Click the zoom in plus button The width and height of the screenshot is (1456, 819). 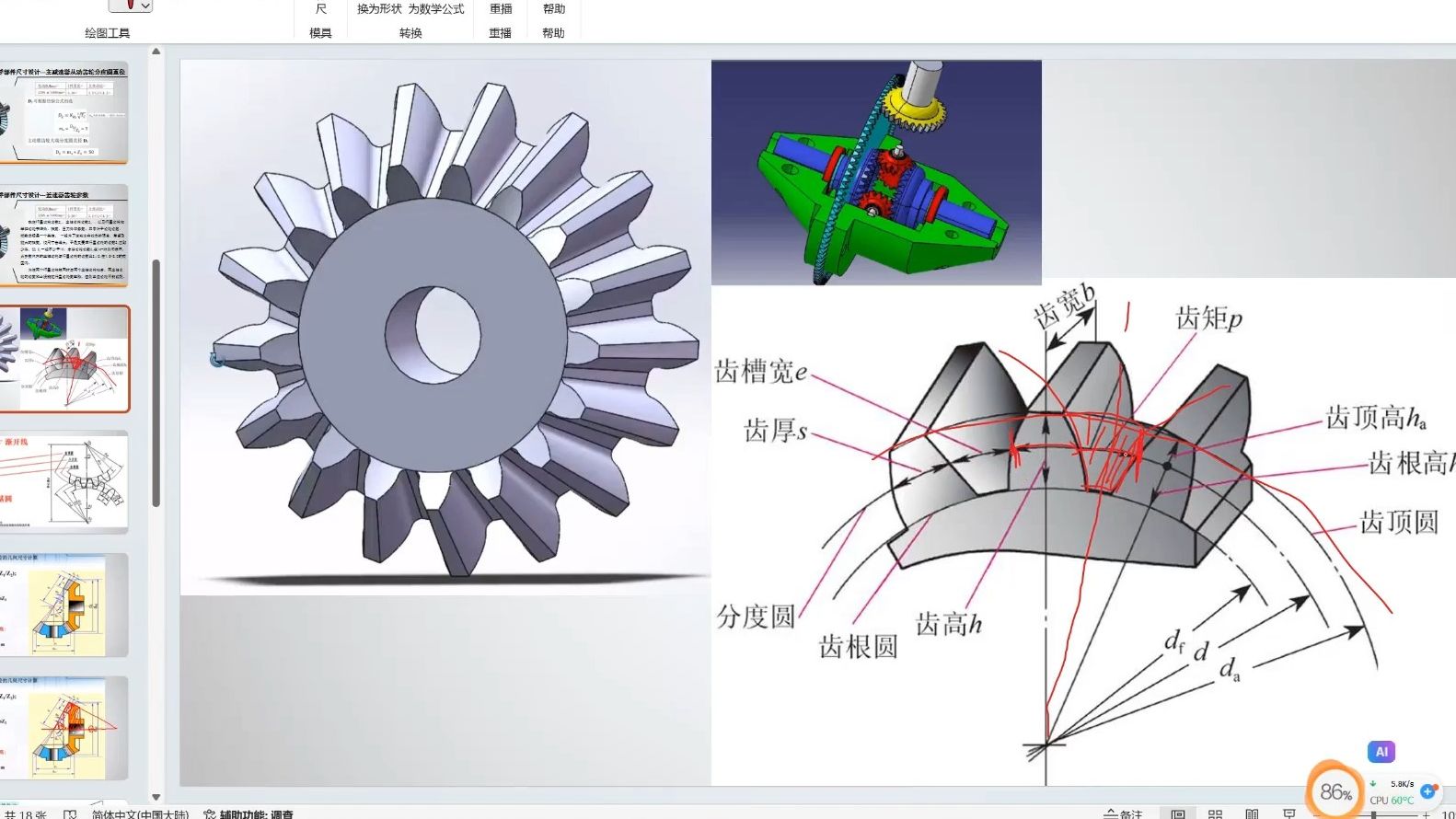click(x=1426, y=814)
